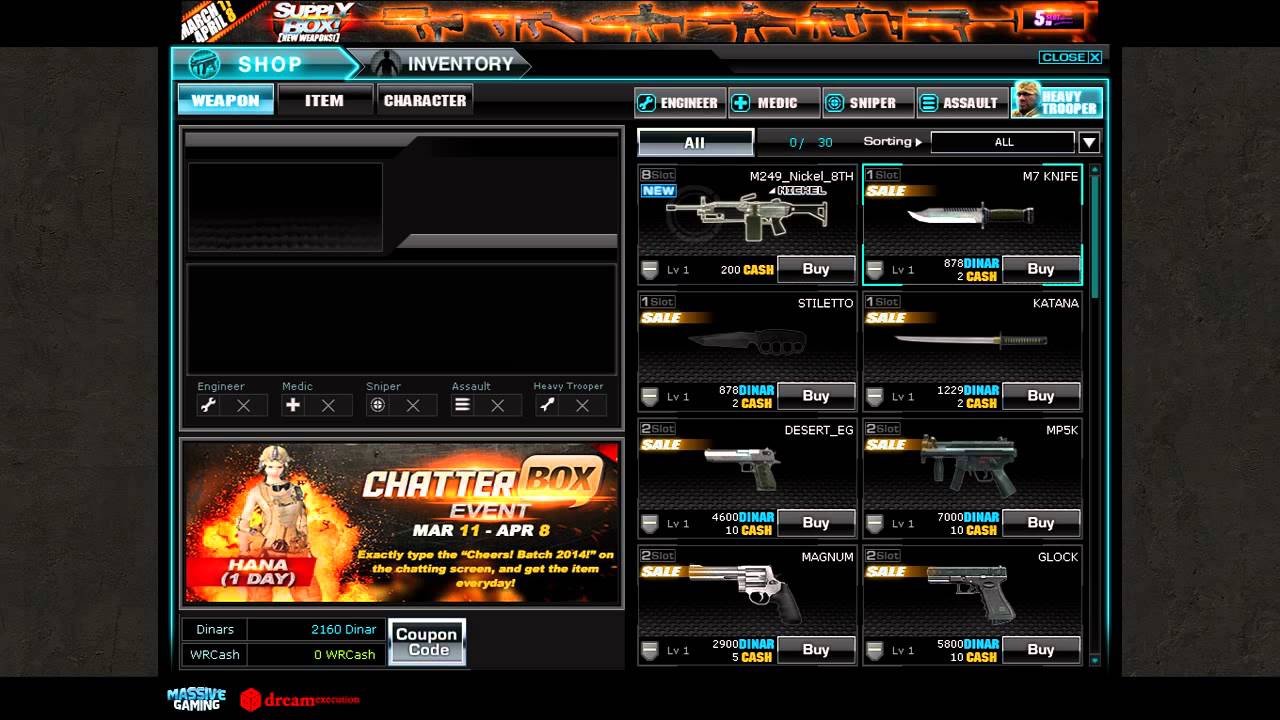This screenshot has width=1280, height=720.
Task: Open the Chatter Box event banner
Action: tap(402, 523)
